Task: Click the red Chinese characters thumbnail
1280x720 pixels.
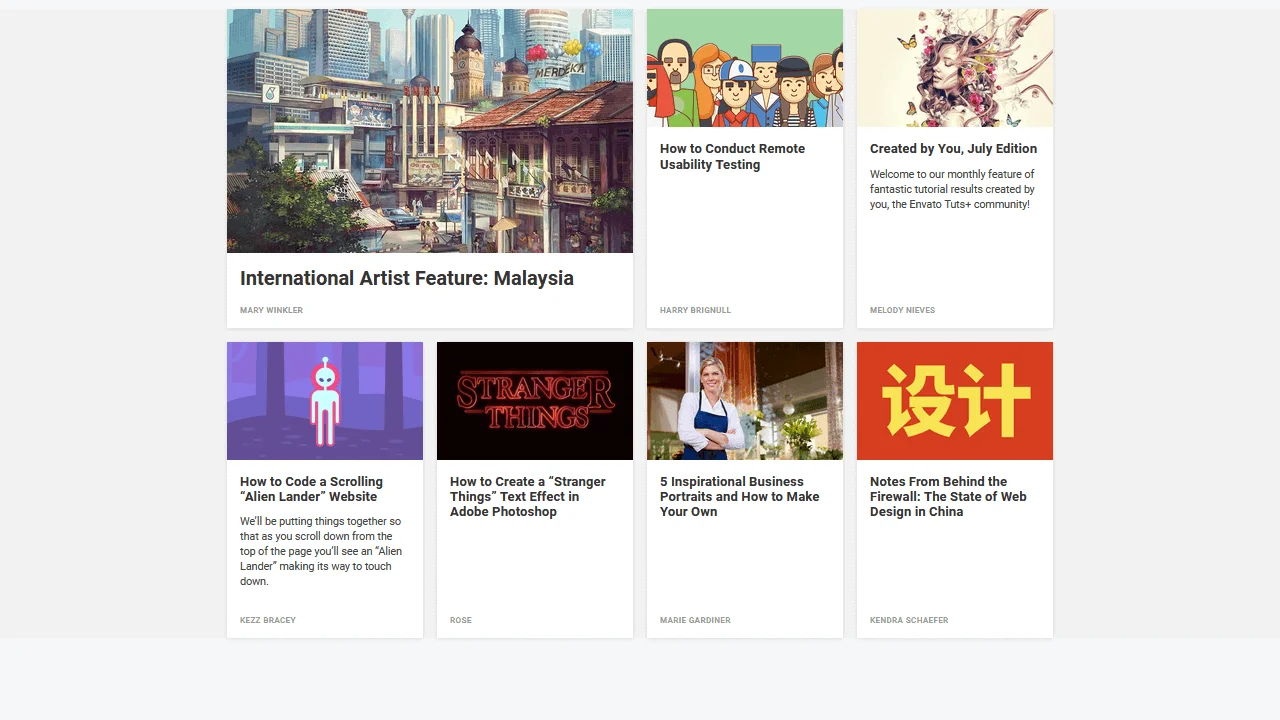Action: [x=954, y=401]
